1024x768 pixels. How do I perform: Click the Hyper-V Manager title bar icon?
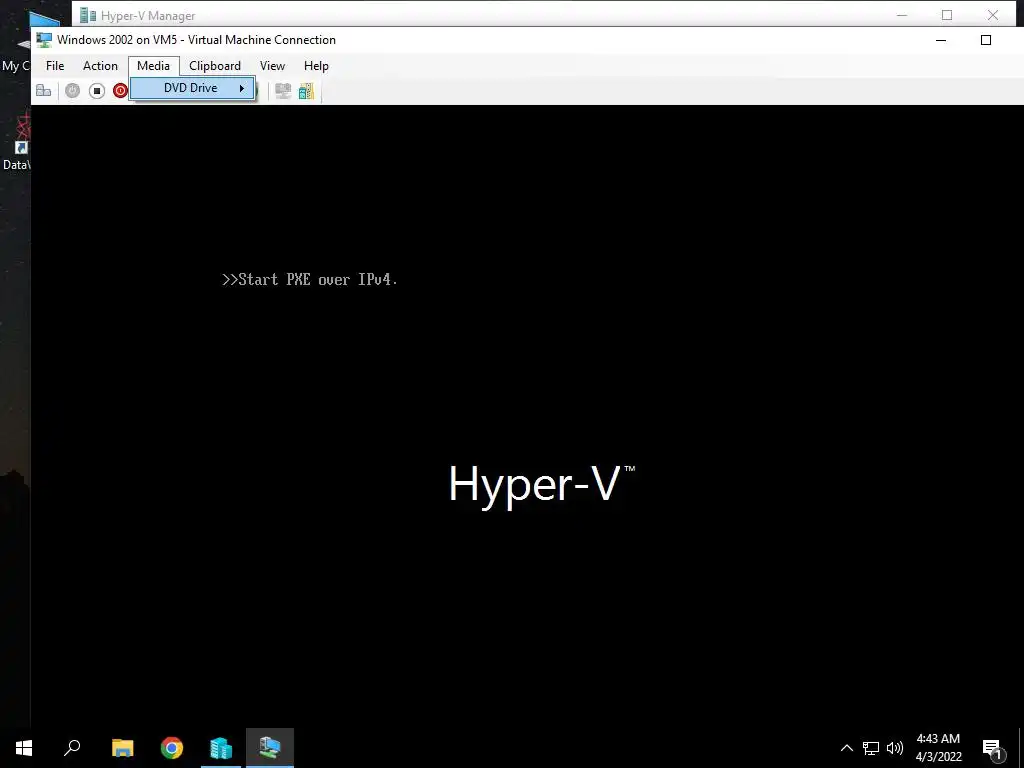point(88,15)
